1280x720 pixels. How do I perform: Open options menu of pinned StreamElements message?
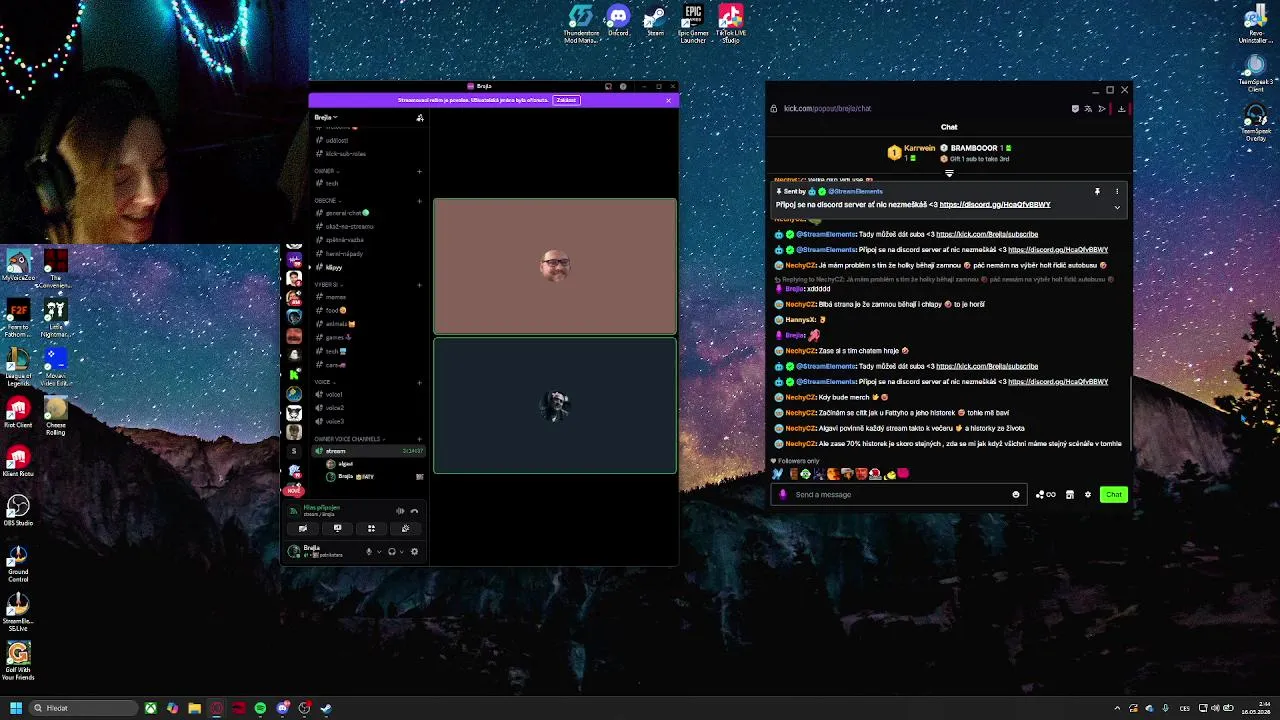coord(1117,191)
